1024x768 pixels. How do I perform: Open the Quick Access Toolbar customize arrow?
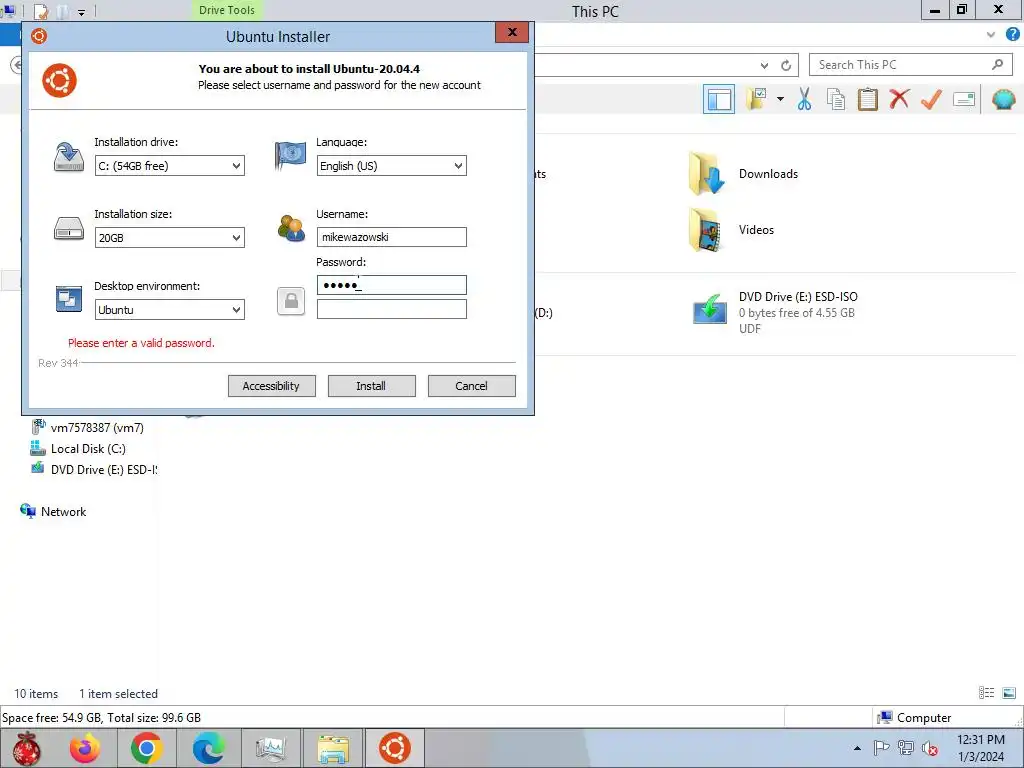82,12
